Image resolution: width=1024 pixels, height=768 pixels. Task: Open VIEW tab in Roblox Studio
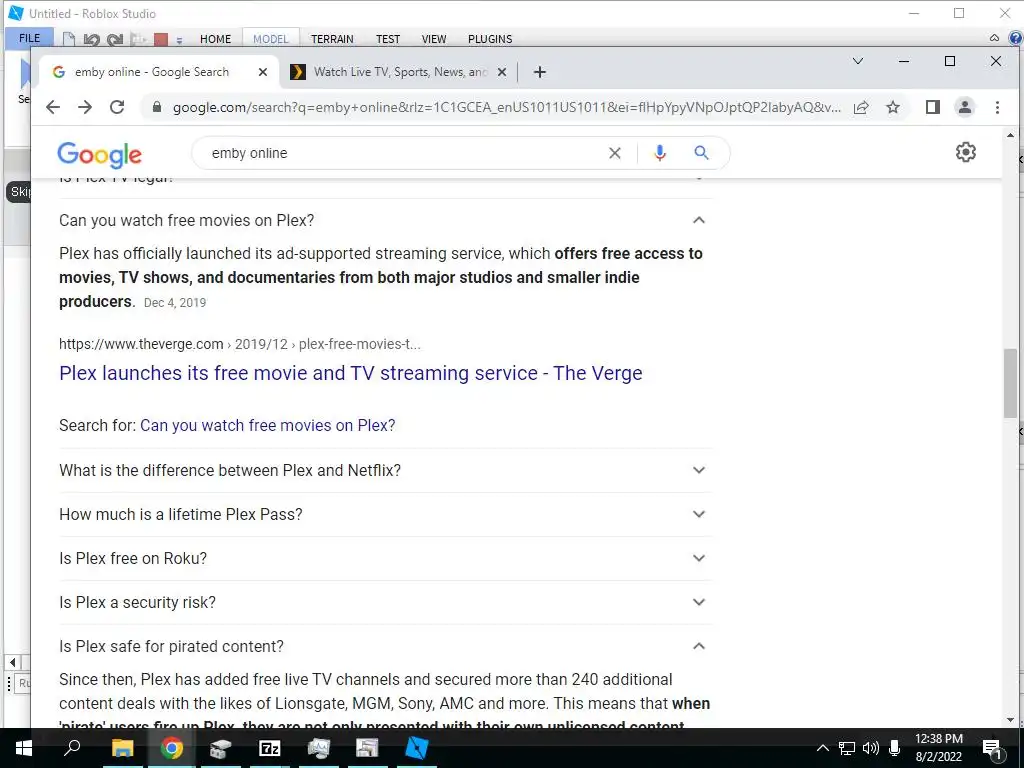click(x=434, y=39)
